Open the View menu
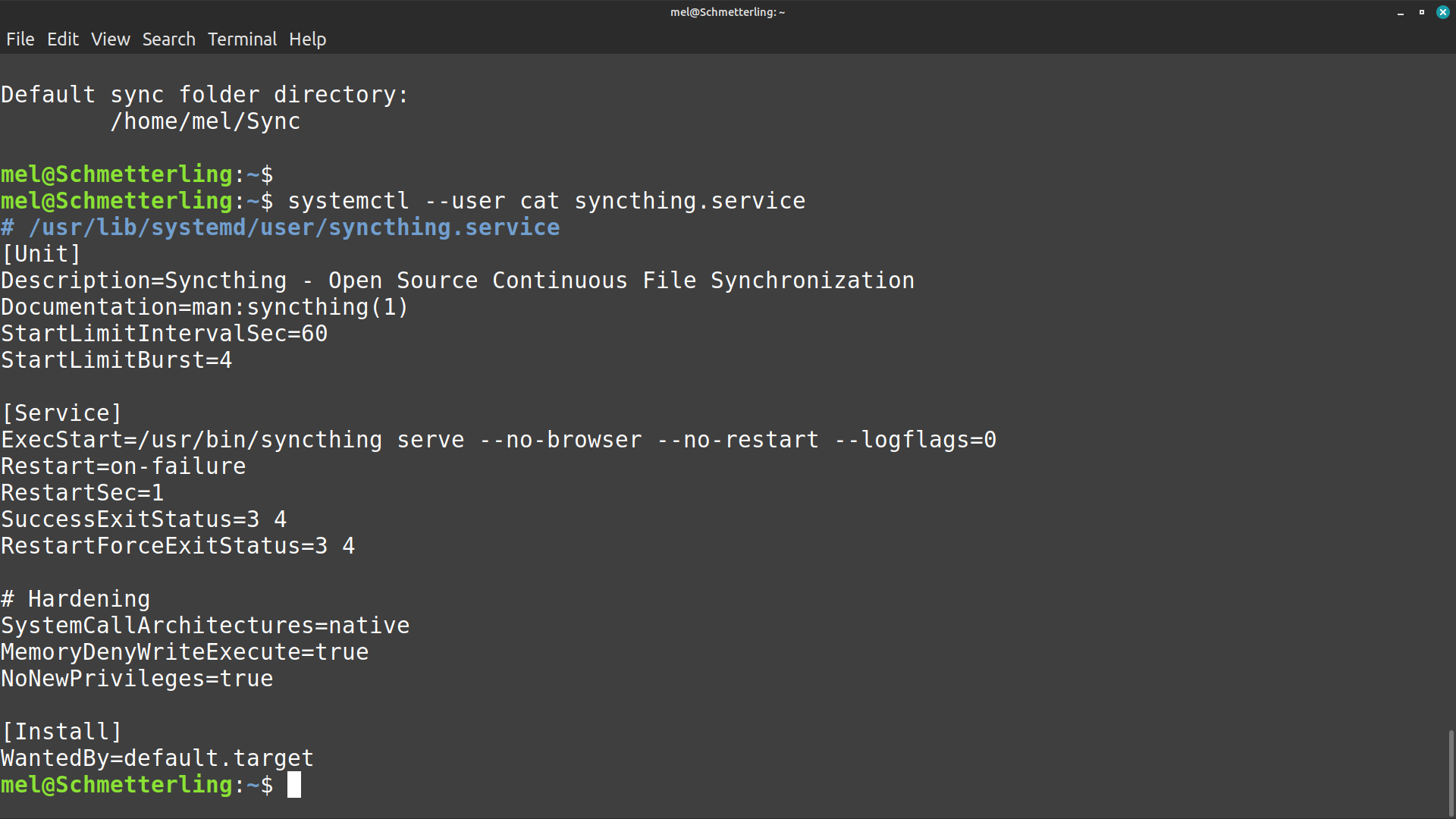 [111, 39]
